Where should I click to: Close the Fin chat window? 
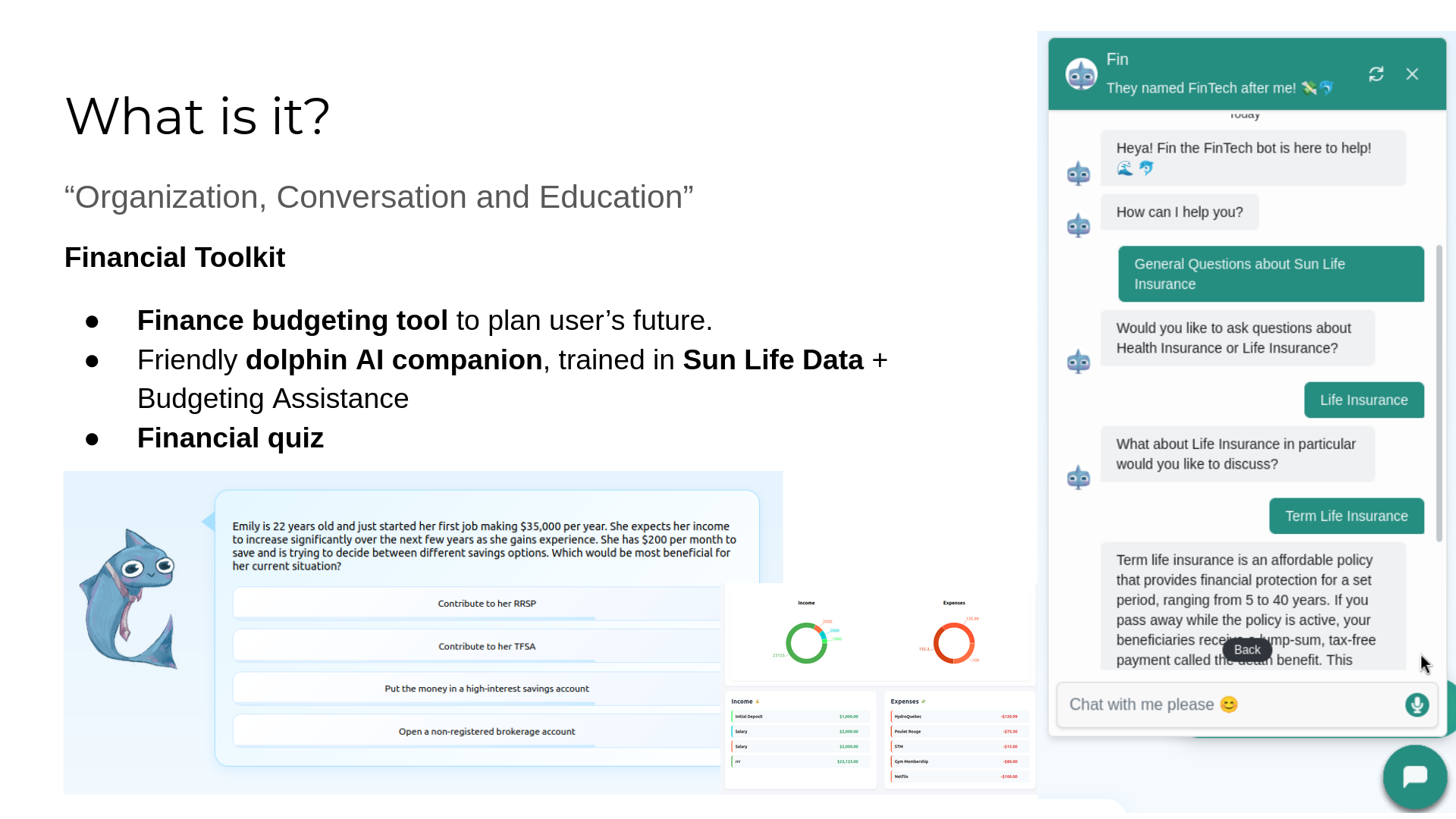(x=1412, y=74)
